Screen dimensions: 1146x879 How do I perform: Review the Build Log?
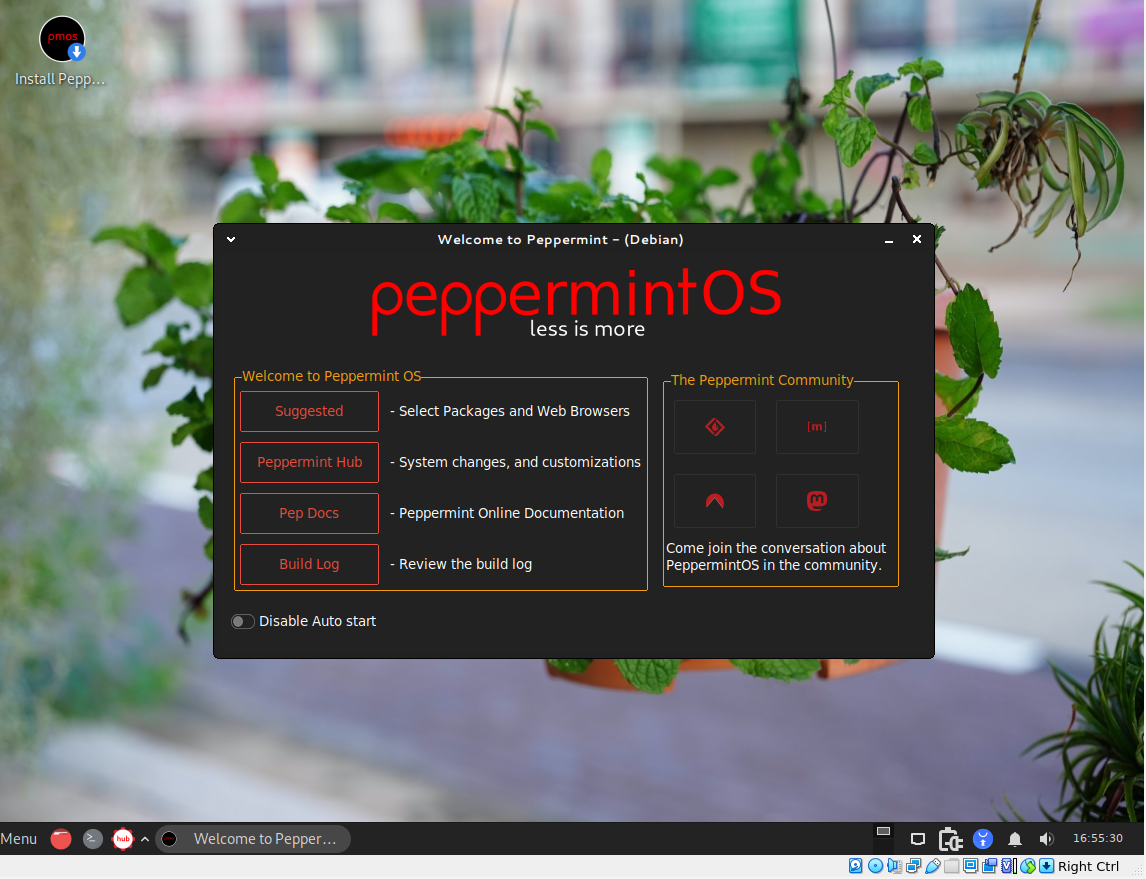pos(309,564)
